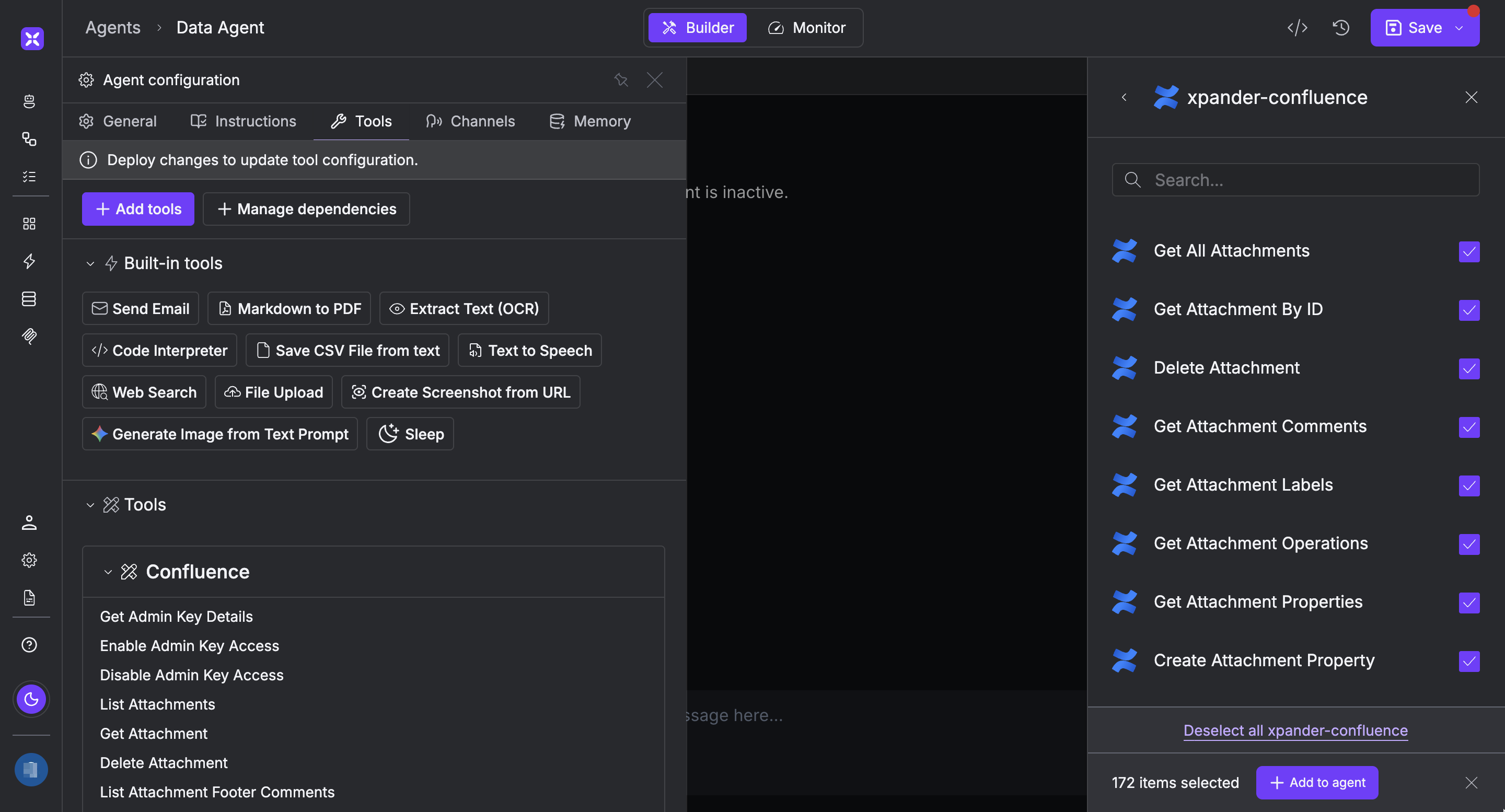Click the lightning bolt icon in sidebar
Image resolution: width=1505 pixels, height=812 pixels.
pyautogui.click(x=29, y=261)
